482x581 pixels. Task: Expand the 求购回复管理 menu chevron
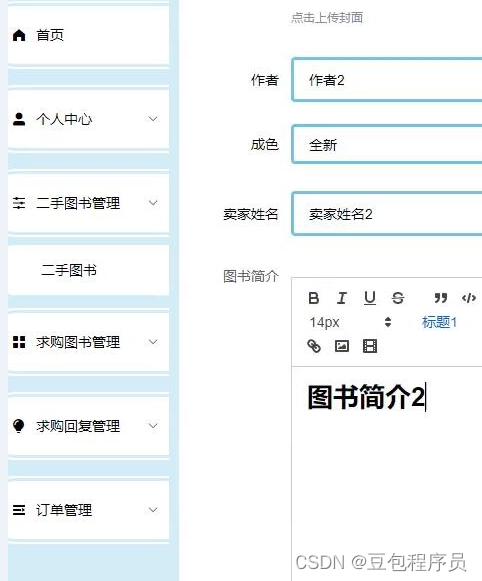coord(153,426)
